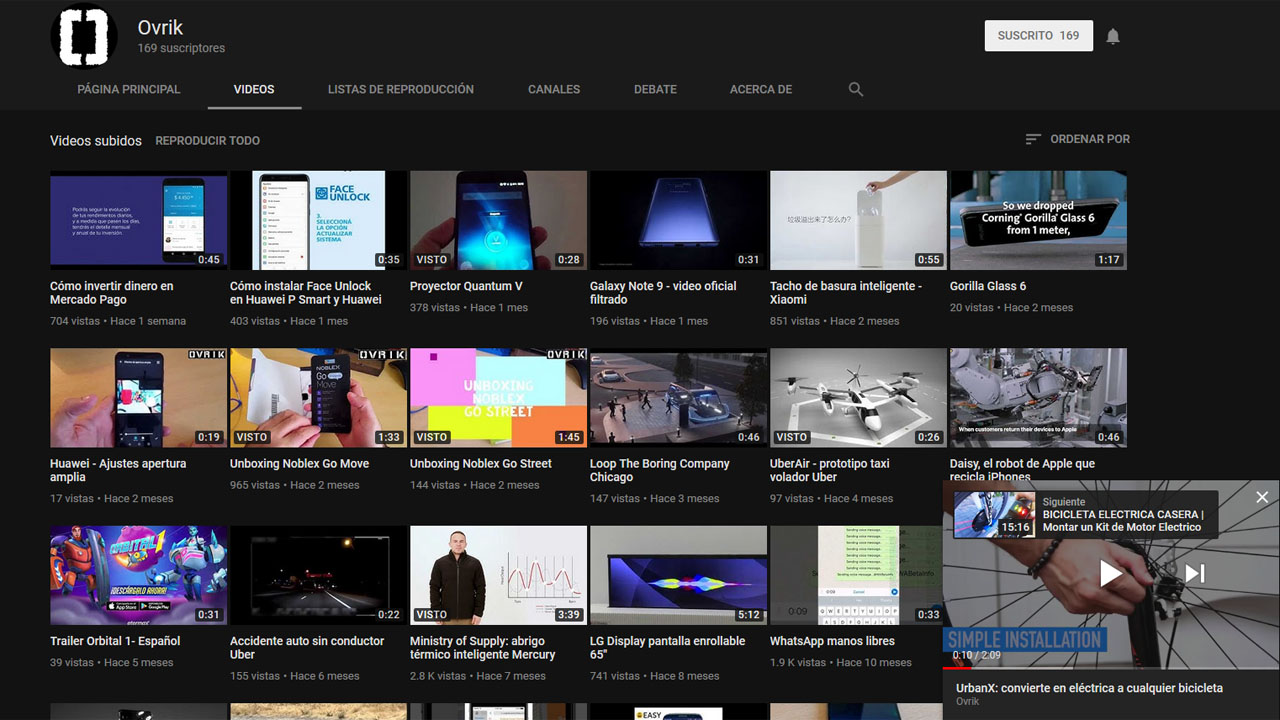Click the miniplayer red progress bar
1280x720 pixels.
coord(1111,668)
